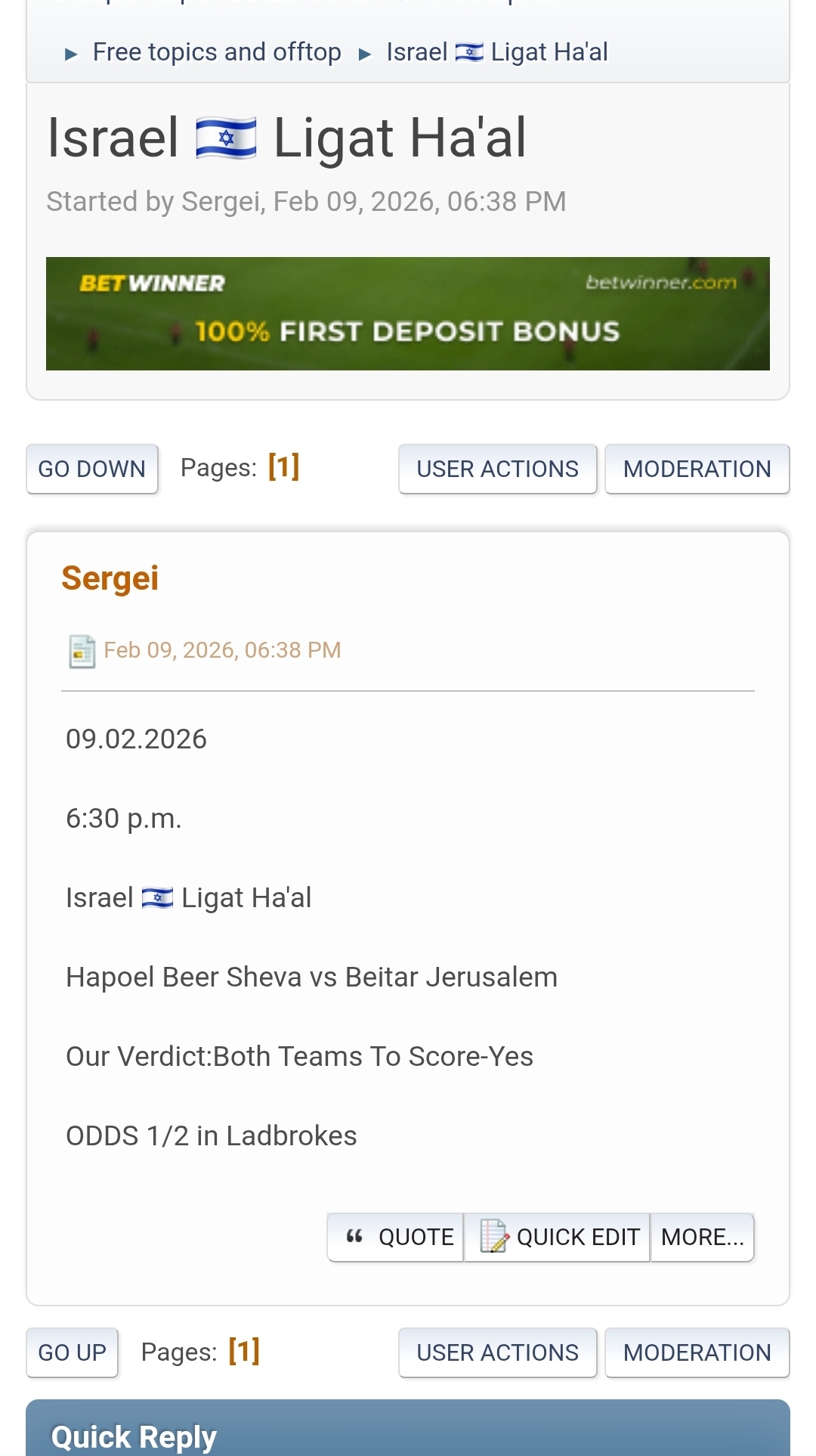Open Sergei's profile from the post author name
Viewport: 816px width, 1456px height.
click(x=110, y=578)
